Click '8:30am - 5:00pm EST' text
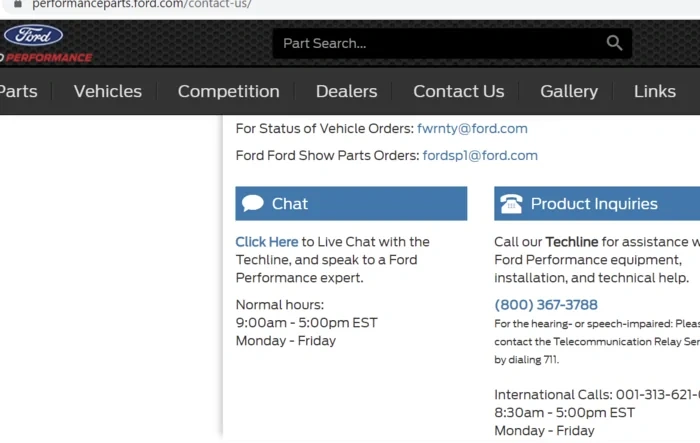Image resolution: width=700 pixels, height=443 pixels. click(564, 413)
